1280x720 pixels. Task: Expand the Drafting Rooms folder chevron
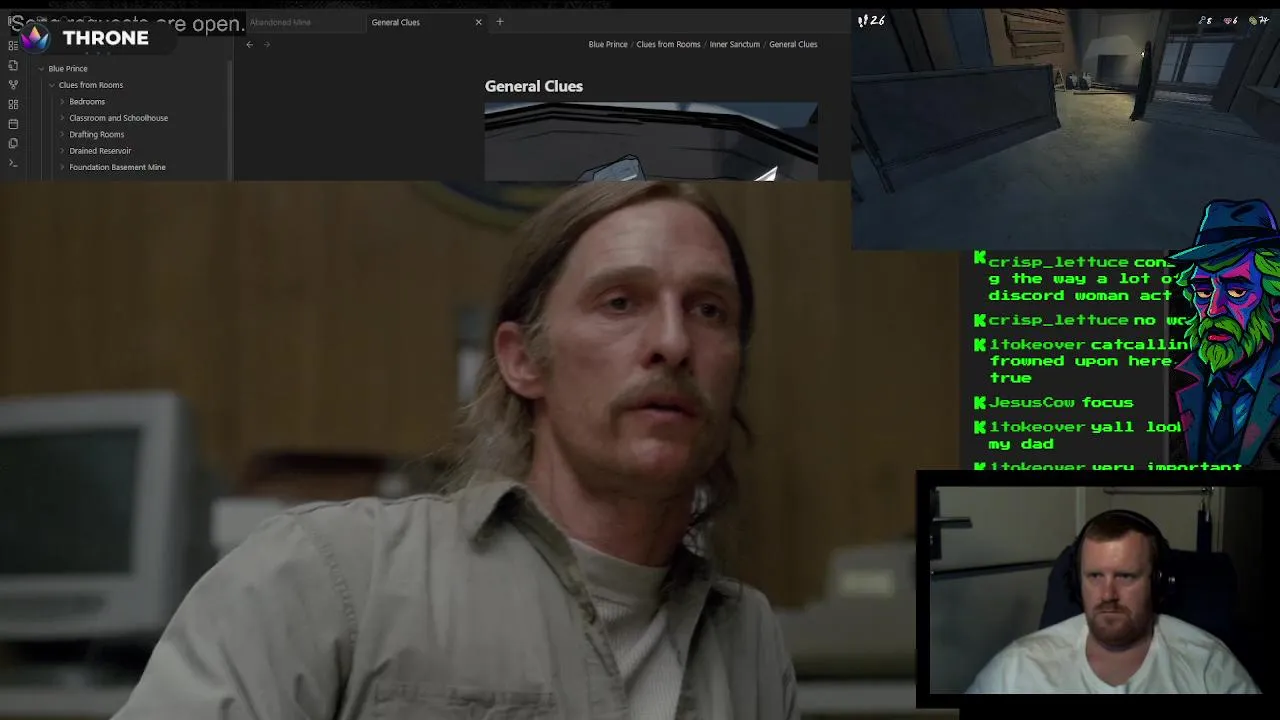[62, 134]
